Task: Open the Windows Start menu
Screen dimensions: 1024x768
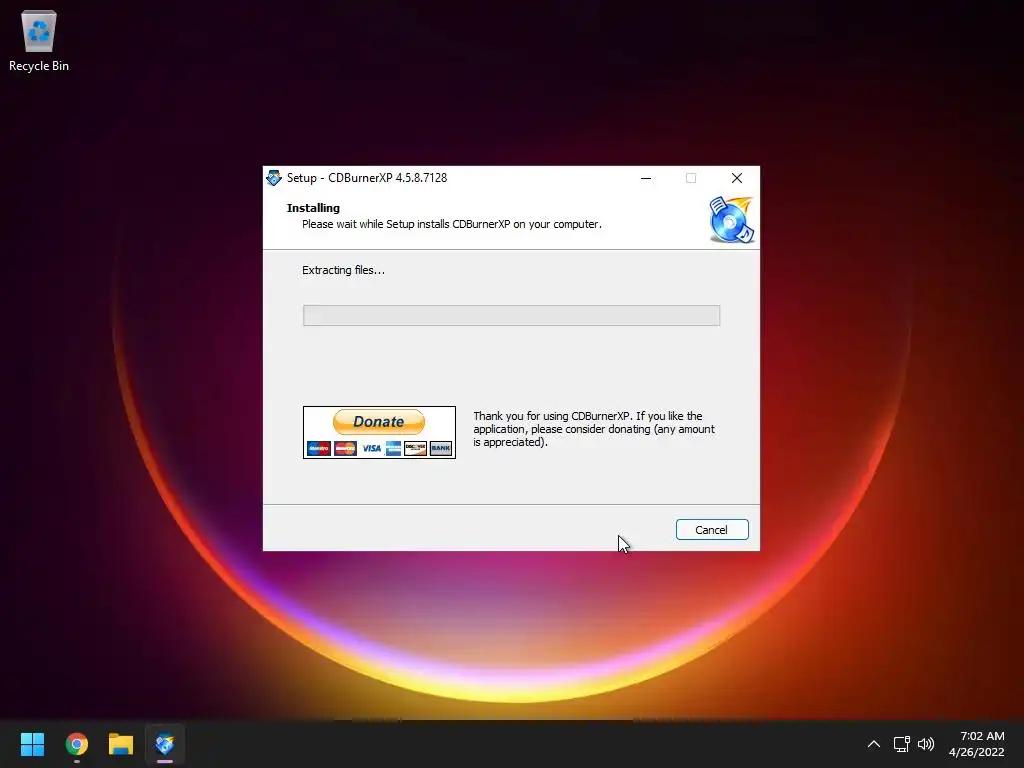Action: pyautogui.click(x=32, y=744)
